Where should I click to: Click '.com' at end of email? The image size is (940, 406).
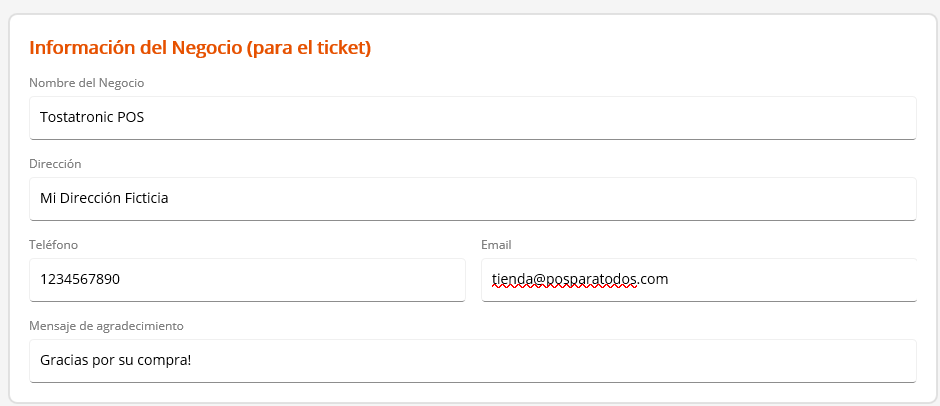pos(653,279)
